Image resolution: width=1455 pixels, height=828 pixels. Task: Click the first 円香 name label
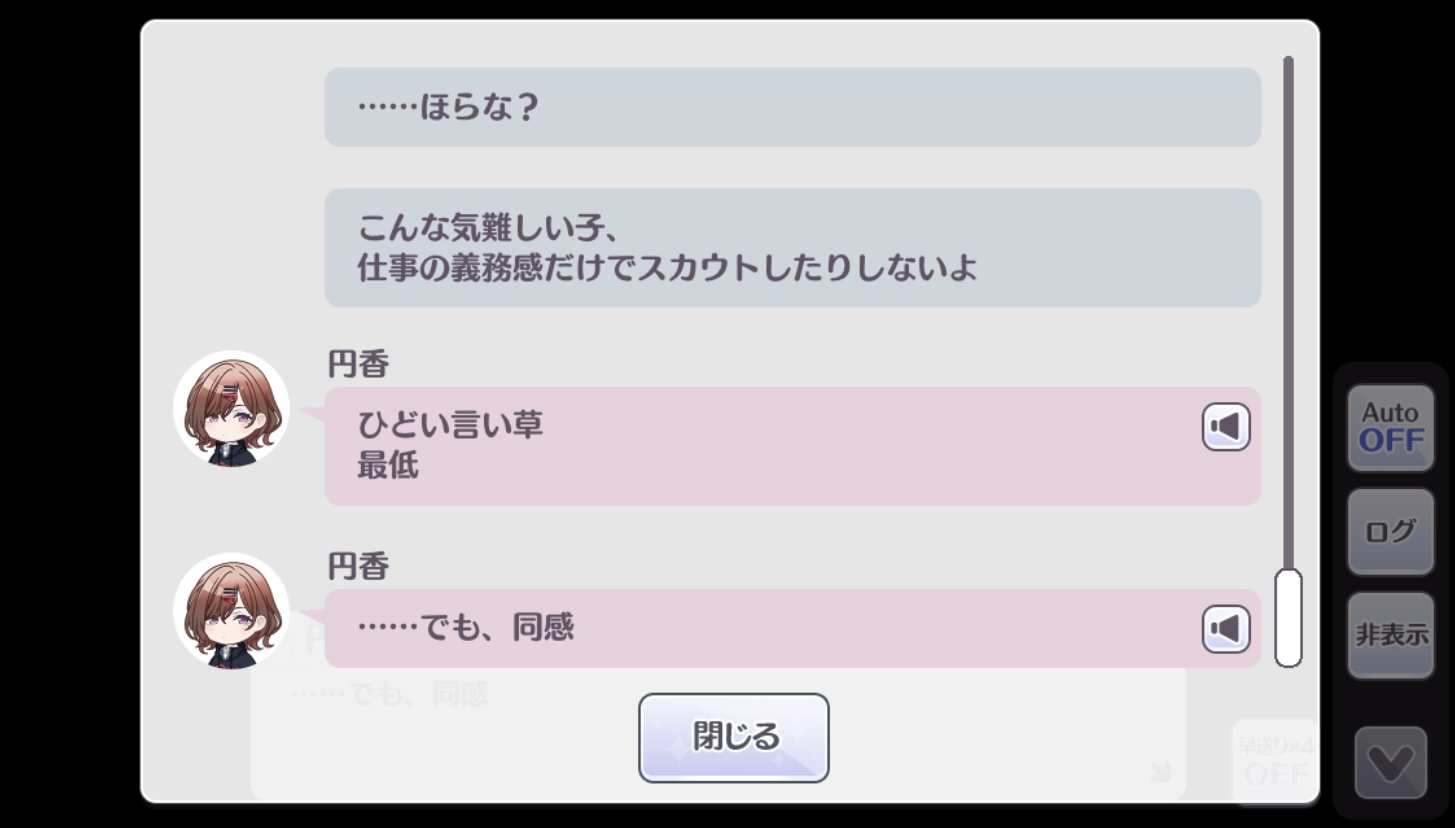(358, 365)
